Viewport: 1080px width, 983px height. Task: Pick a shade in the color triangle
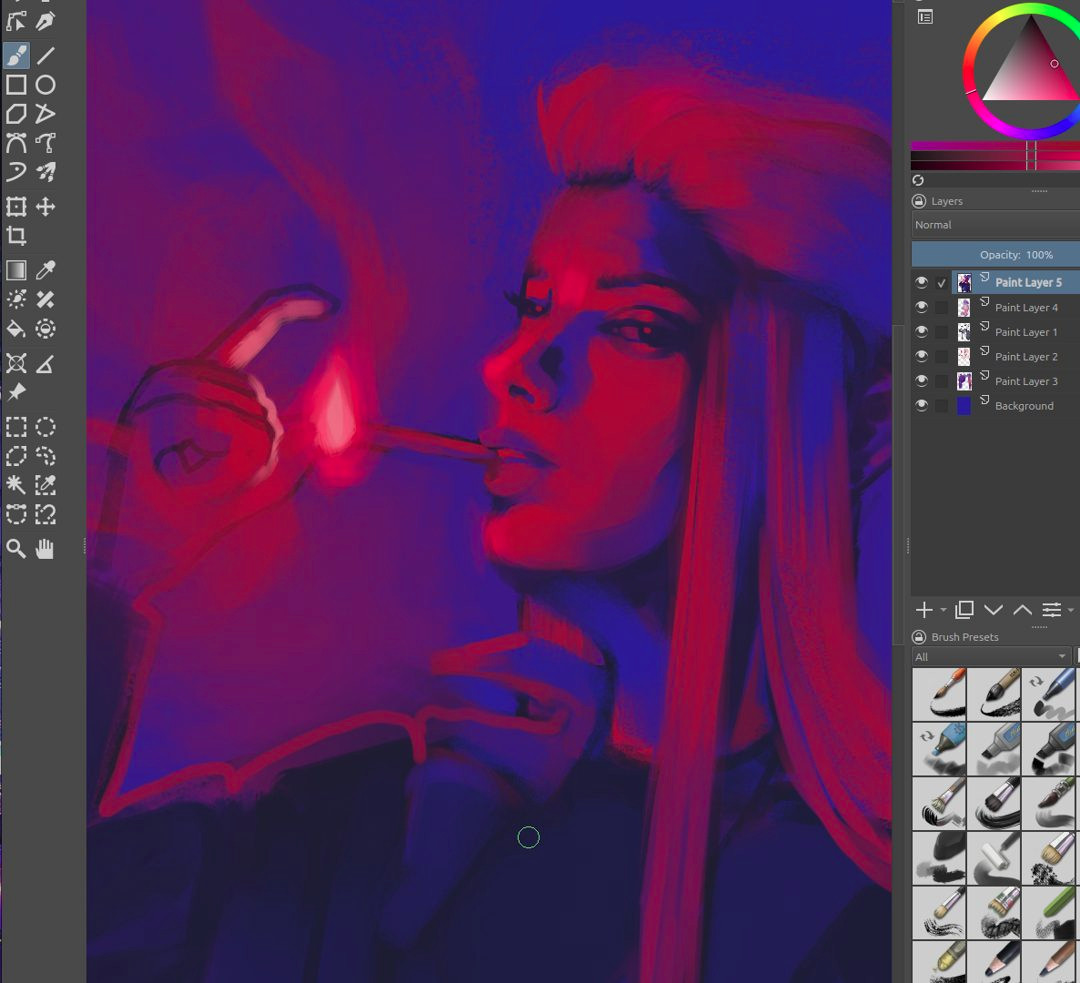point(1030,66)
